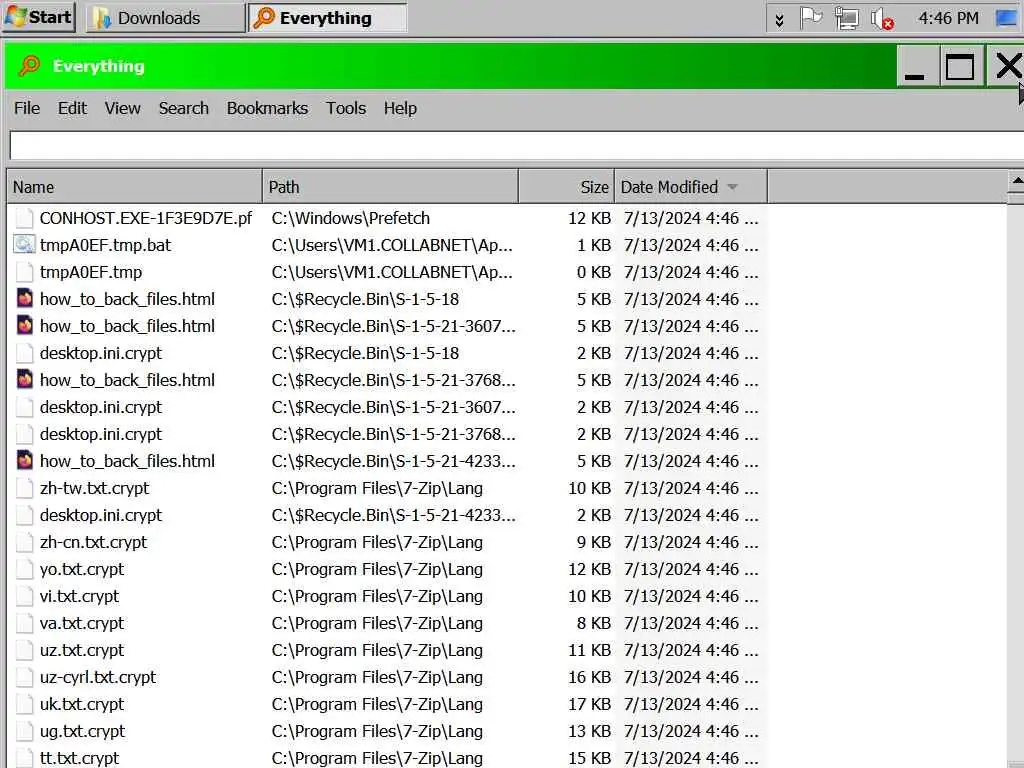Click the scrollbar up arrow

tap(1016, 181)
